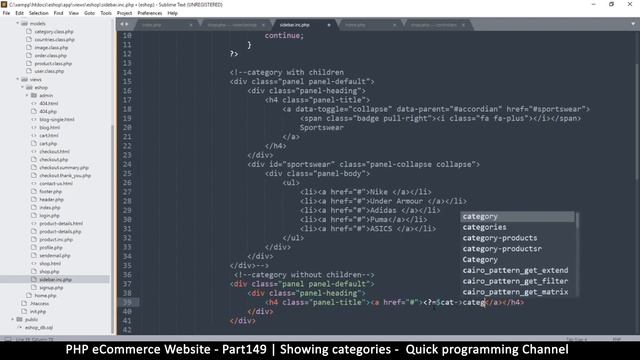Screen dimensions: 640x360
Task: Open user.class.php file
Action: 49,71
